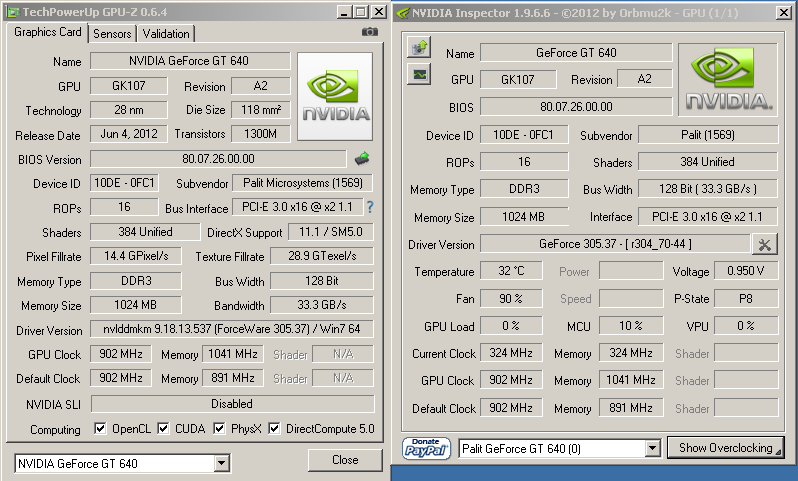This screenshot has width=798, height=481.
Task: Click the GPU-Z camera screenshot icon
Action: click(370, 32)
